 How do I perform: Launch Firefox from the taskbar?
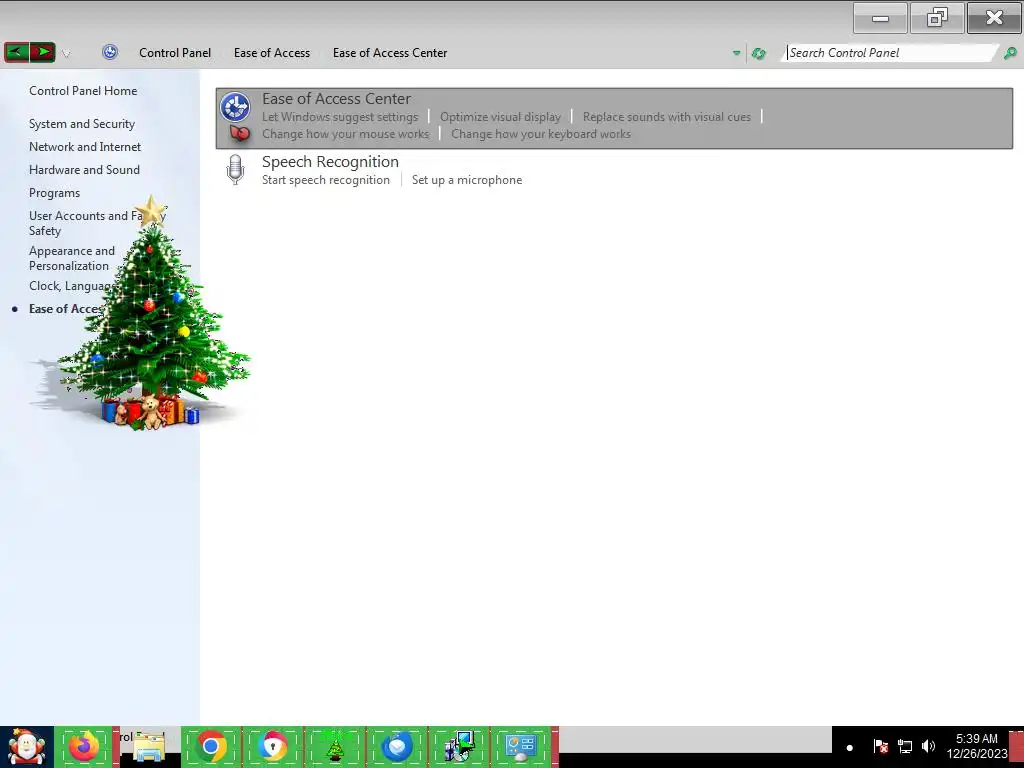84,747
